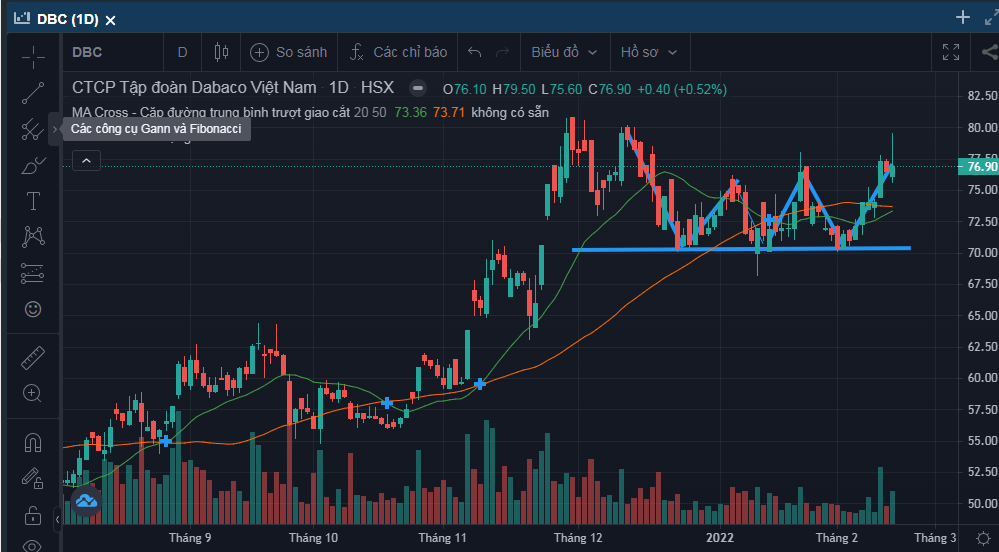Click the zoom in magnifier tool

coord(33,393)
